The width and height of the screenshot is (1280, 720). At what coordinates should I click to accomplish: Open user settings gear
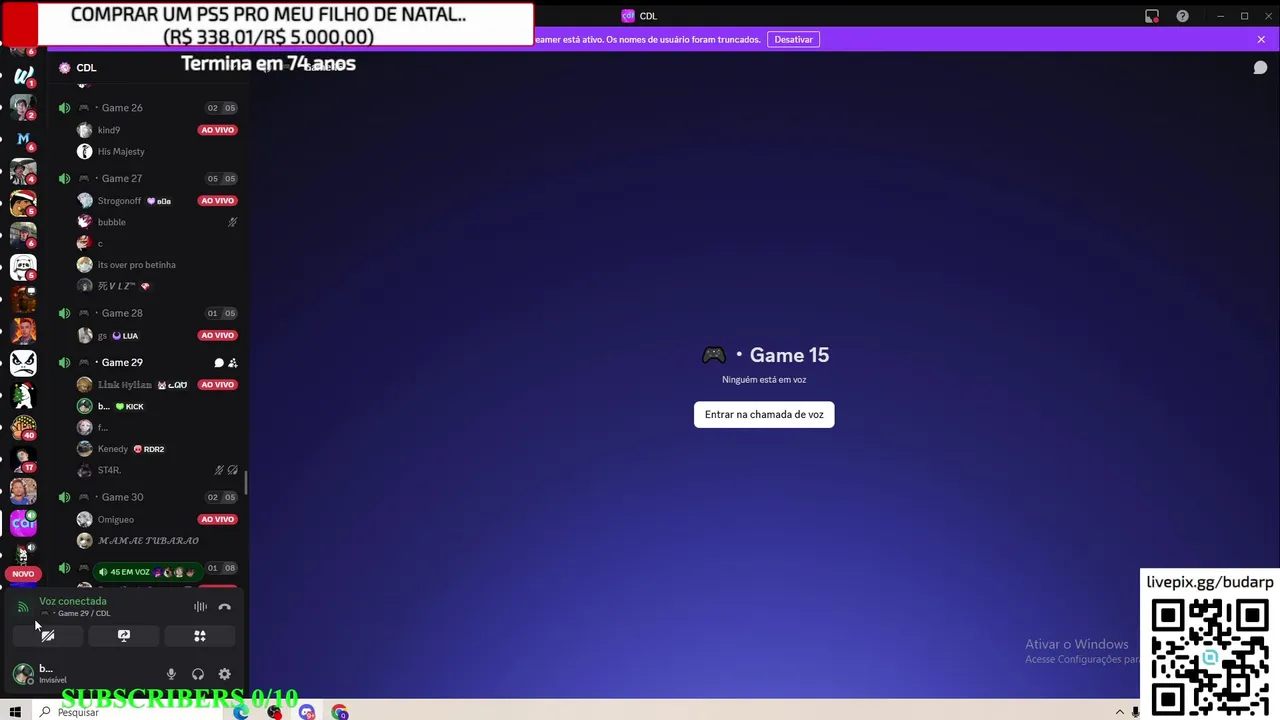point(224,674)
